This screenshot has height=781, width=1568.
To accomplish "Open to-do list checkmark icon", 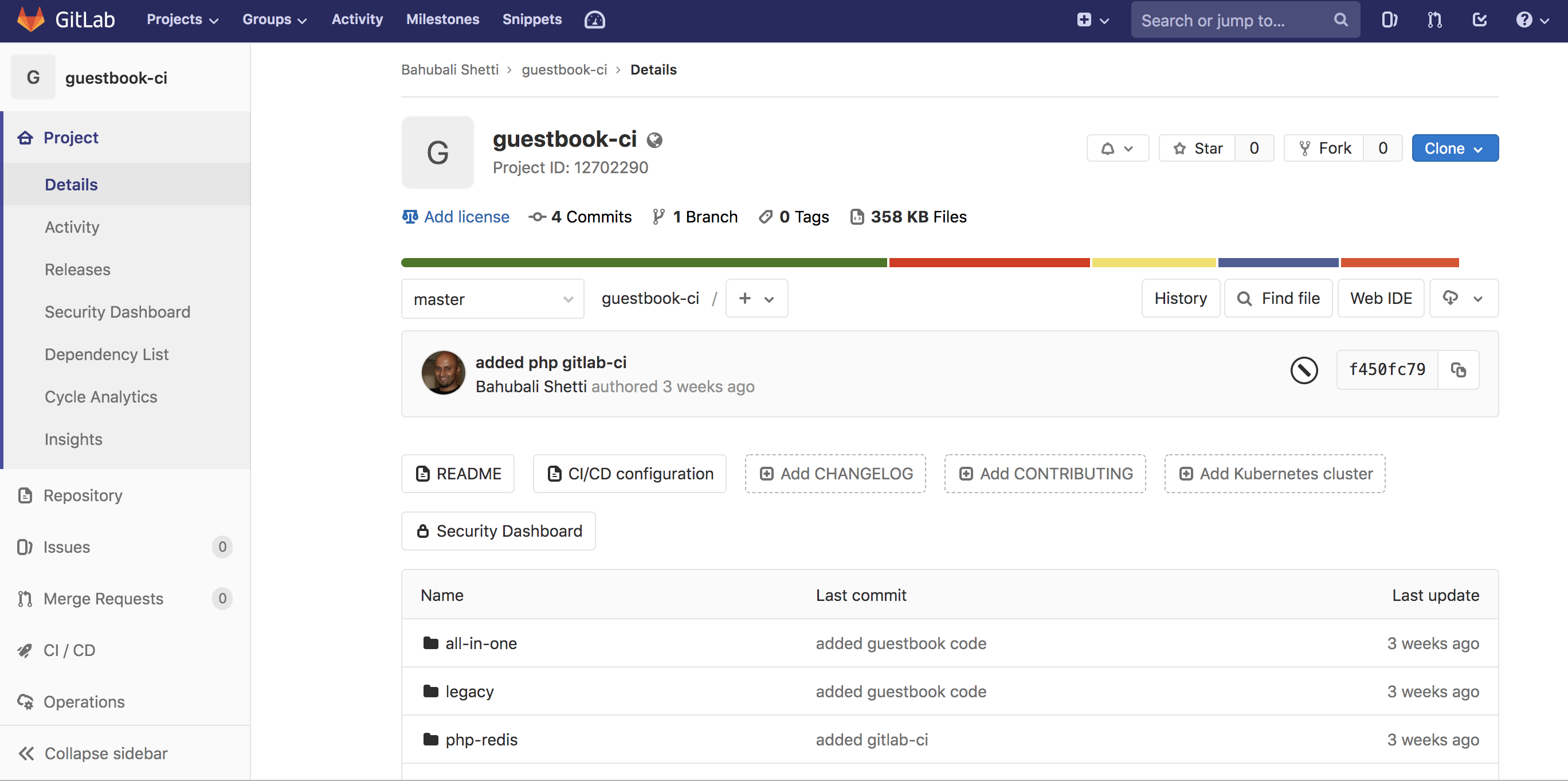I will tap(1479, 20).
